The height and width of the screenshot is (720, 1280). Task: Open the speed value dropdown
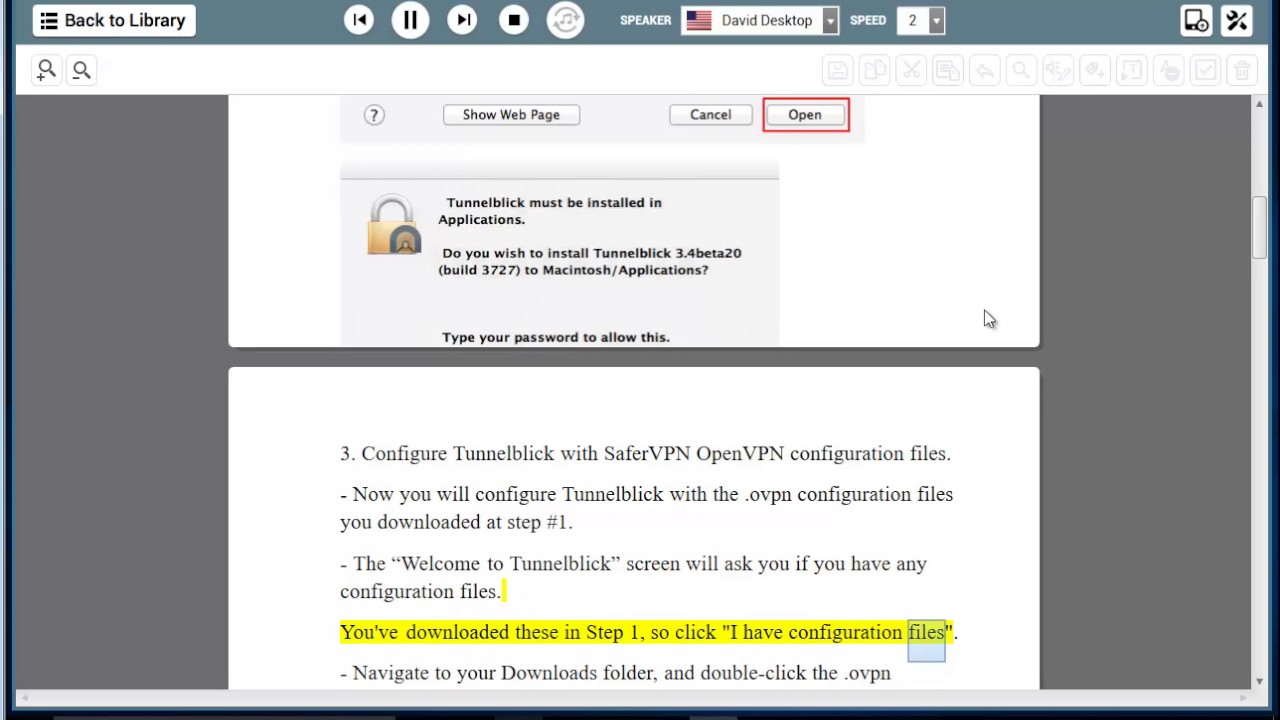936,20
